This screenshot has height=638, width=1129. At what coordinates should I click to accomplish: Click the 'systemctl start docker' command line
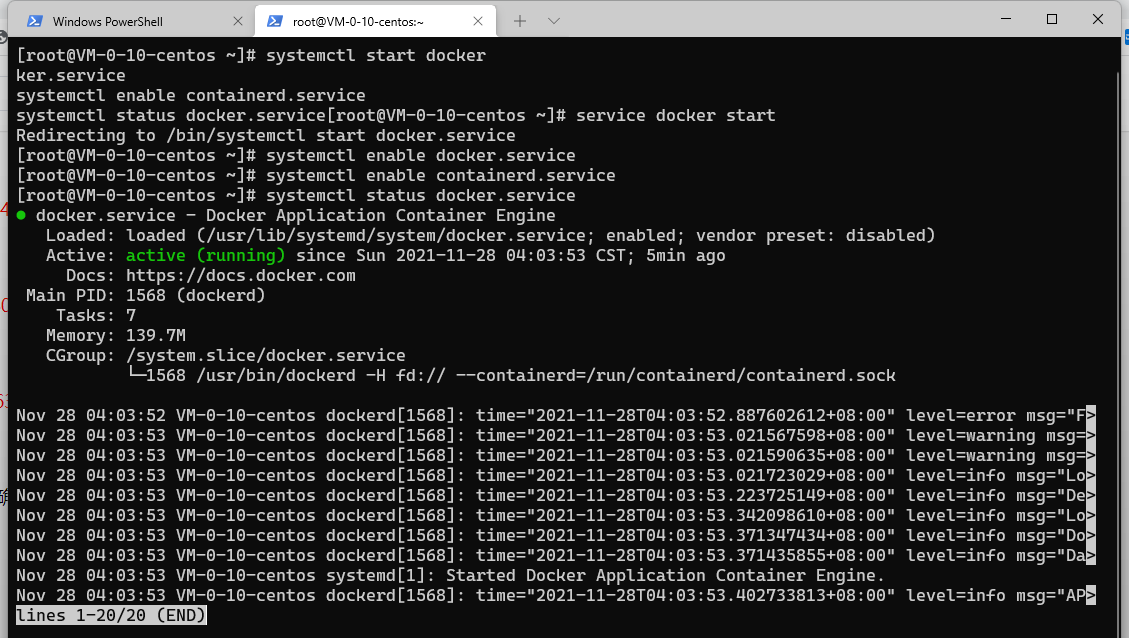[x=251, y=55]
